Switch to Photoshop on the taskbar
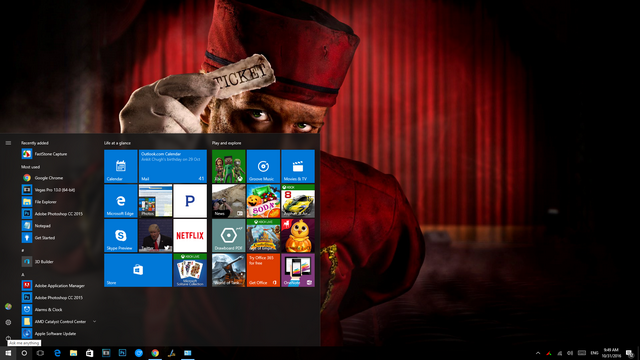The width and height of the screenshot is (640, 360). point(122,353)
